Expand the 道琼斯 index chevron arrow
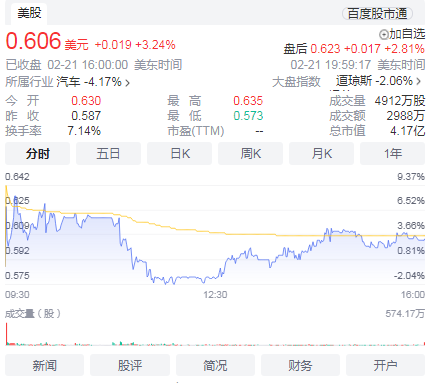This screenshot has height=383, width=447. pyautogui.click(x=419, y=81)
